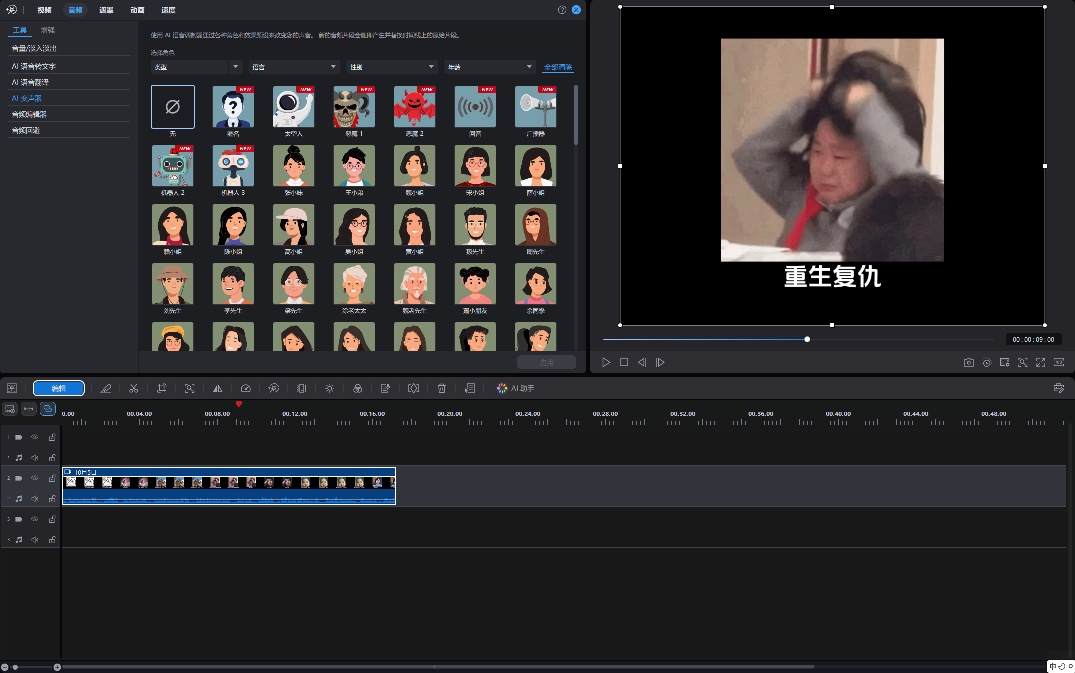Play the preview video
The width and height of the screenshot is (1075, 673).
point(606,363)
